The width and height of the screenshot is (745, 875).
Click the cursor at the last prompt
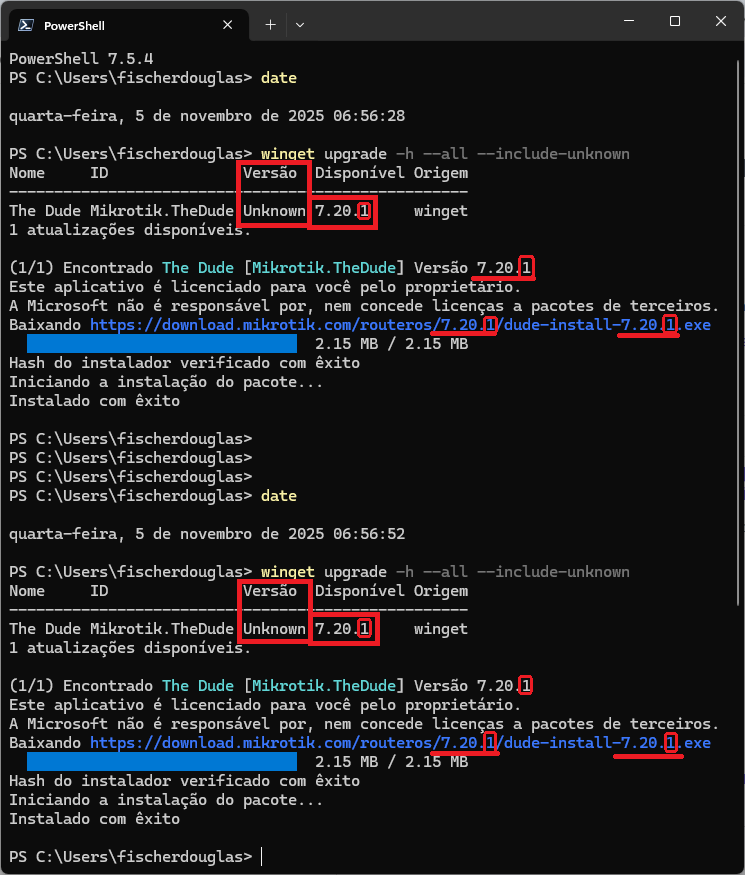coord(261,857)
